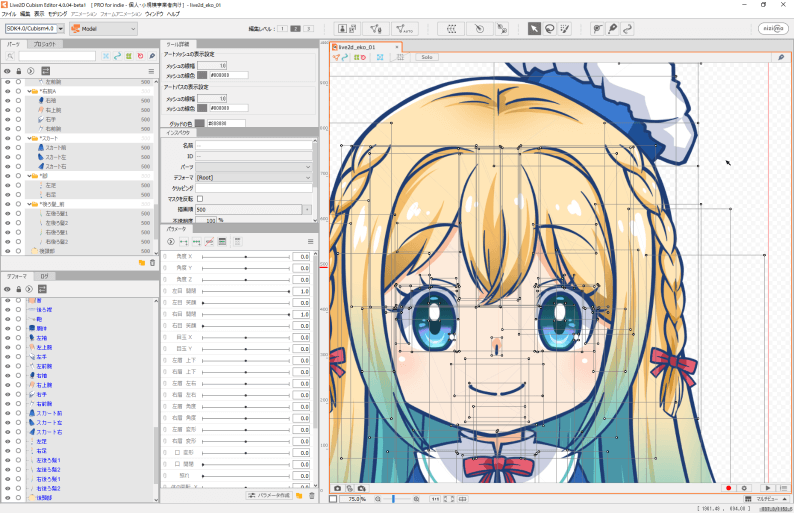This screenshot has width=794, height=513.
Task: Click the mesh line color swatch in アートメッシュ section
Action: [202, 75]
